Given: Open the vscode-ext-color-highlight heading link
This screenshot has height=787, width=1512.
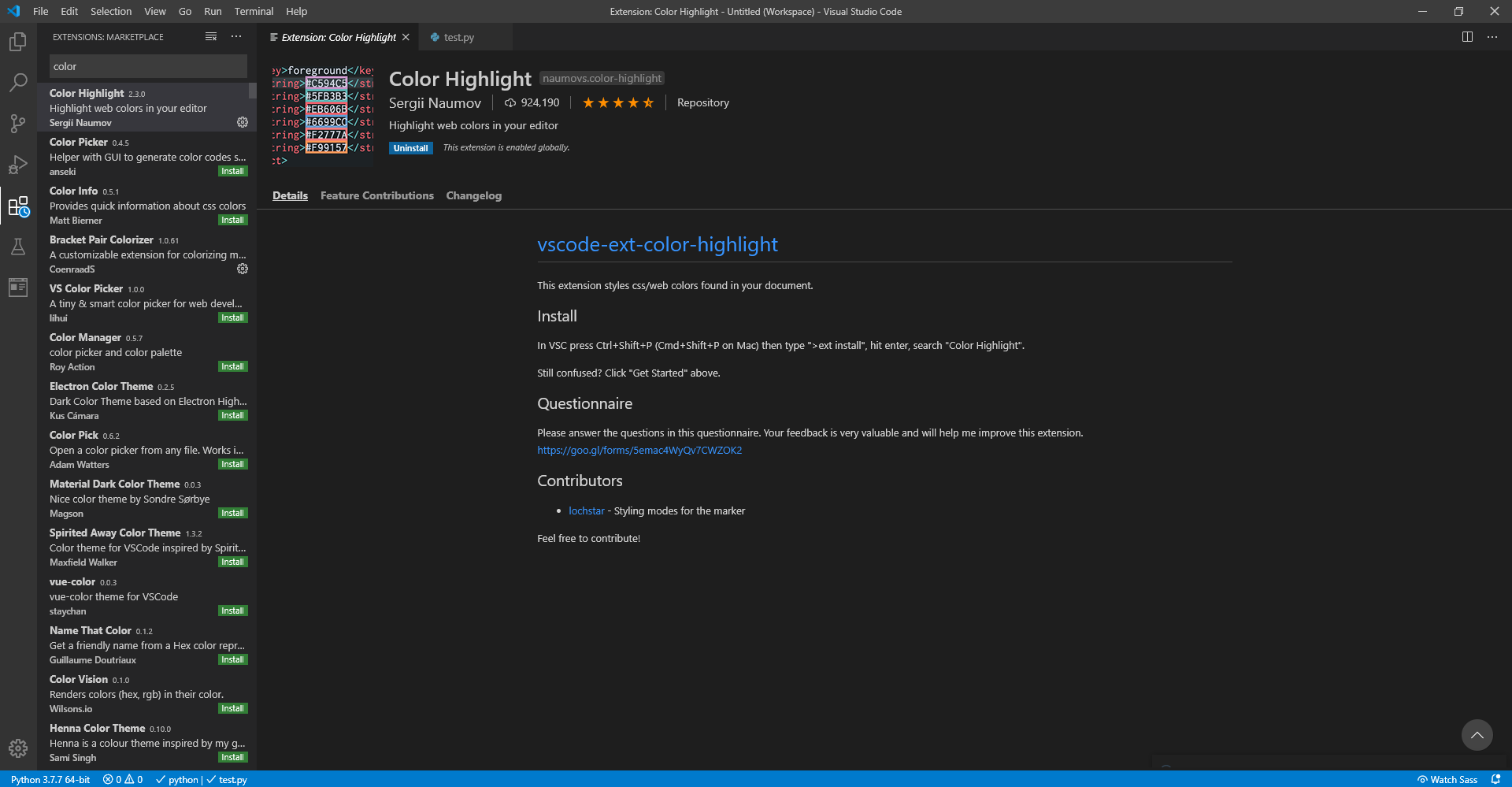Looking at the screenshot, I should click(x=658, y=244).
